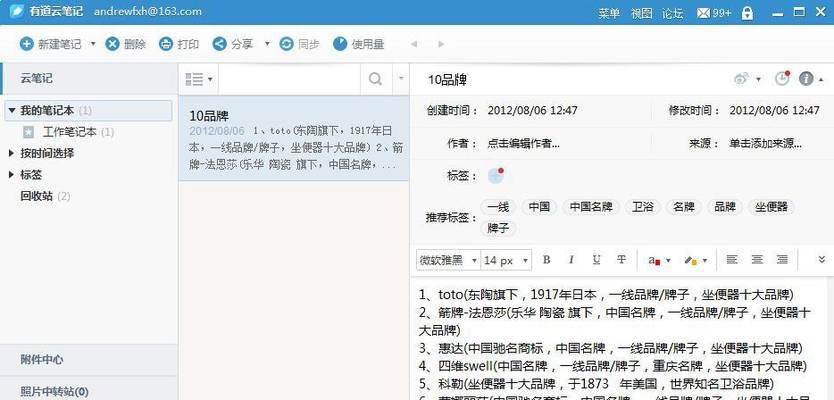Open the 视图 menu in title bar
Viewport: 834px width, 400px height.
[x=641, y=13]
